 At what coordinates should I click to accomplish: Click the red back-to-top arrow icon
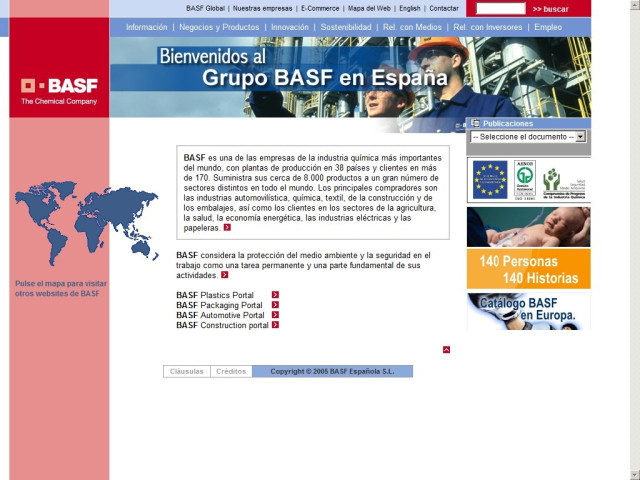pyautogui.click(x=447, y=350)
